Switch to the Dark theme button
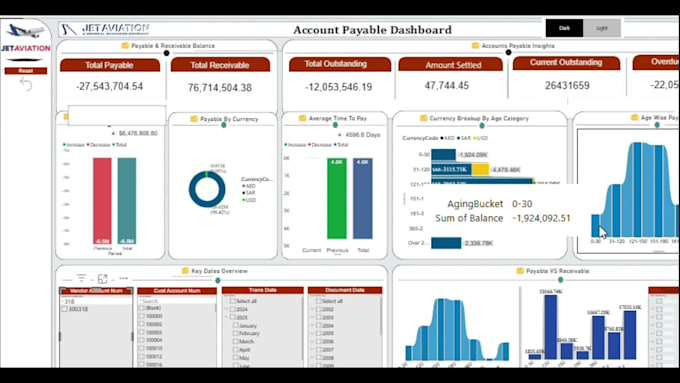Image resolution: width=680 pixels, height=383 pixels. 564,28
